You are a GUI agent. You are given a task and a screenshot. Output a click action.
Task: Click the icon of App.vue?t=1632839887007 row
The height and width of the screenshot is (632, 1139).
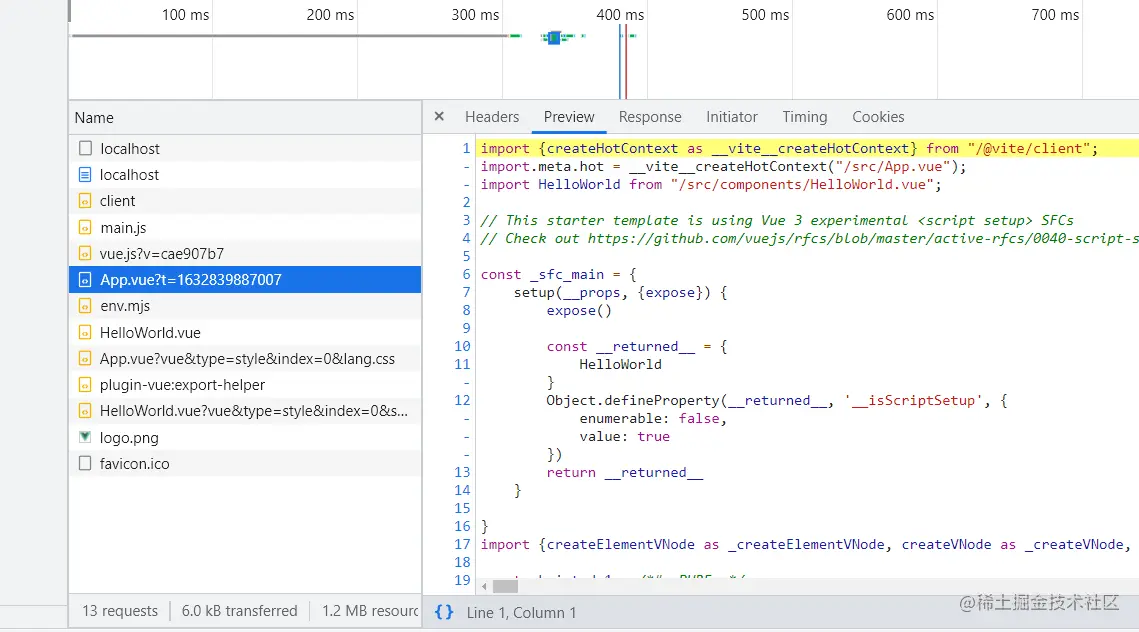tap(85, 280)
